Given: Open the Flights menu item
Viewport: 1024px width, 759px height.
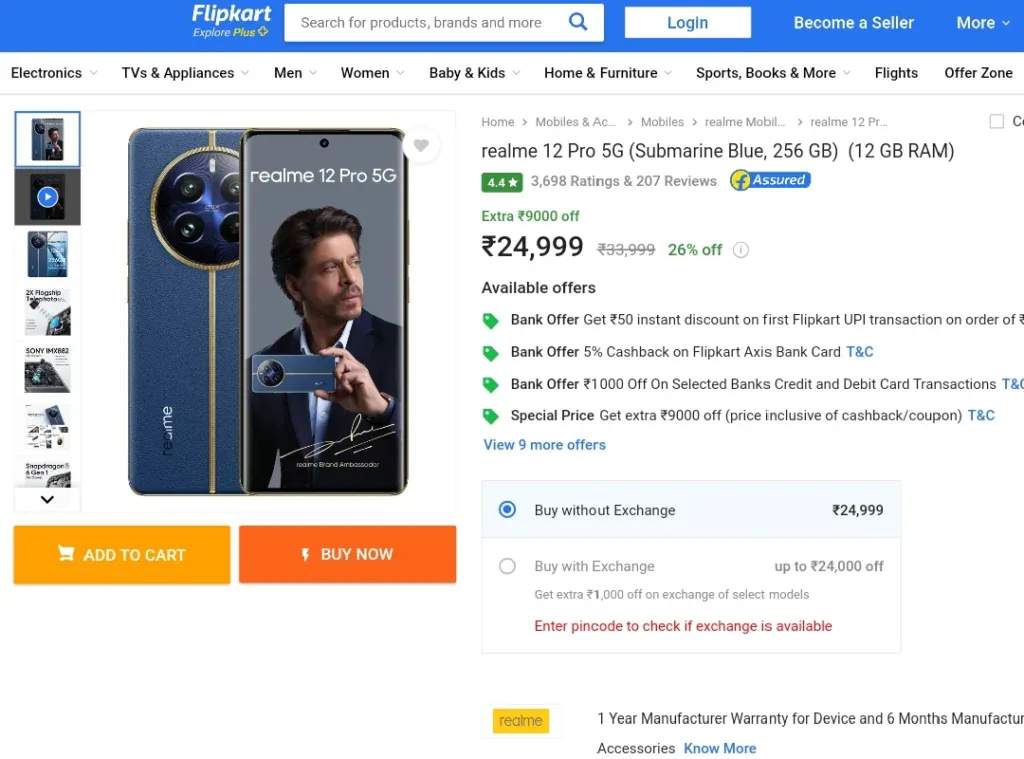Looking at the screenshot, I should pyautogui.click(x=896, y=73).
